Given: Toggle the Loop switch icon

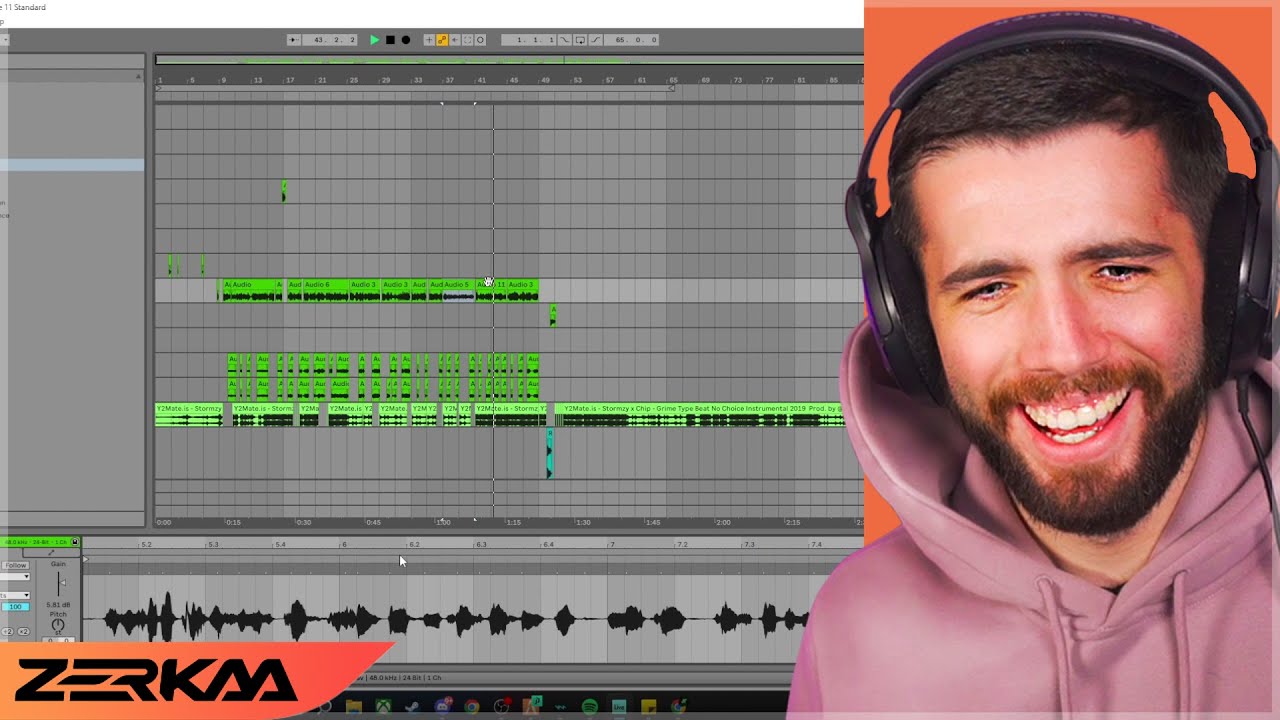Looking at the screenshot, I should (x=580, y=40).
